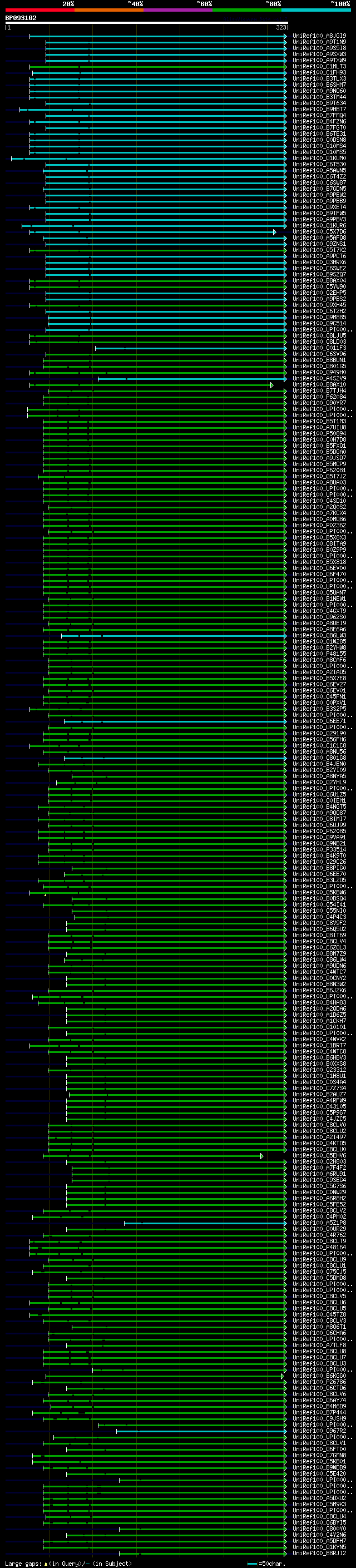Click the alignment bar for UniRef100_Q1KUM0
The width and height of the screenshot is (356, 1568).
click(149, 159)
